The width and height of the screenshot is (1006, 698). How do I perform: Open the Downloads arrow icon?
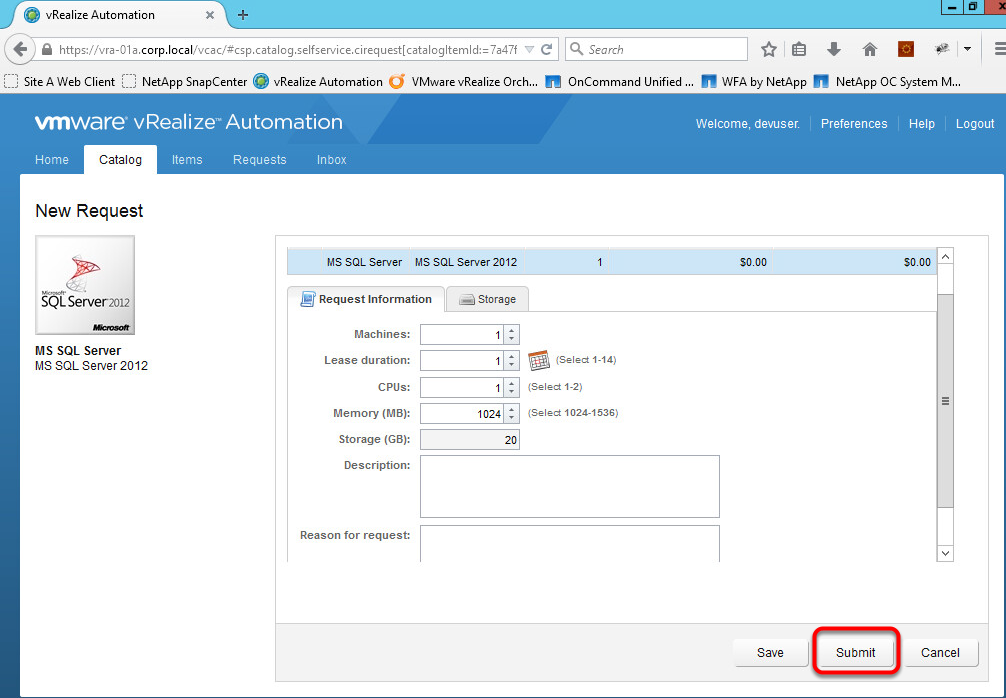click(x=833, y=49)
